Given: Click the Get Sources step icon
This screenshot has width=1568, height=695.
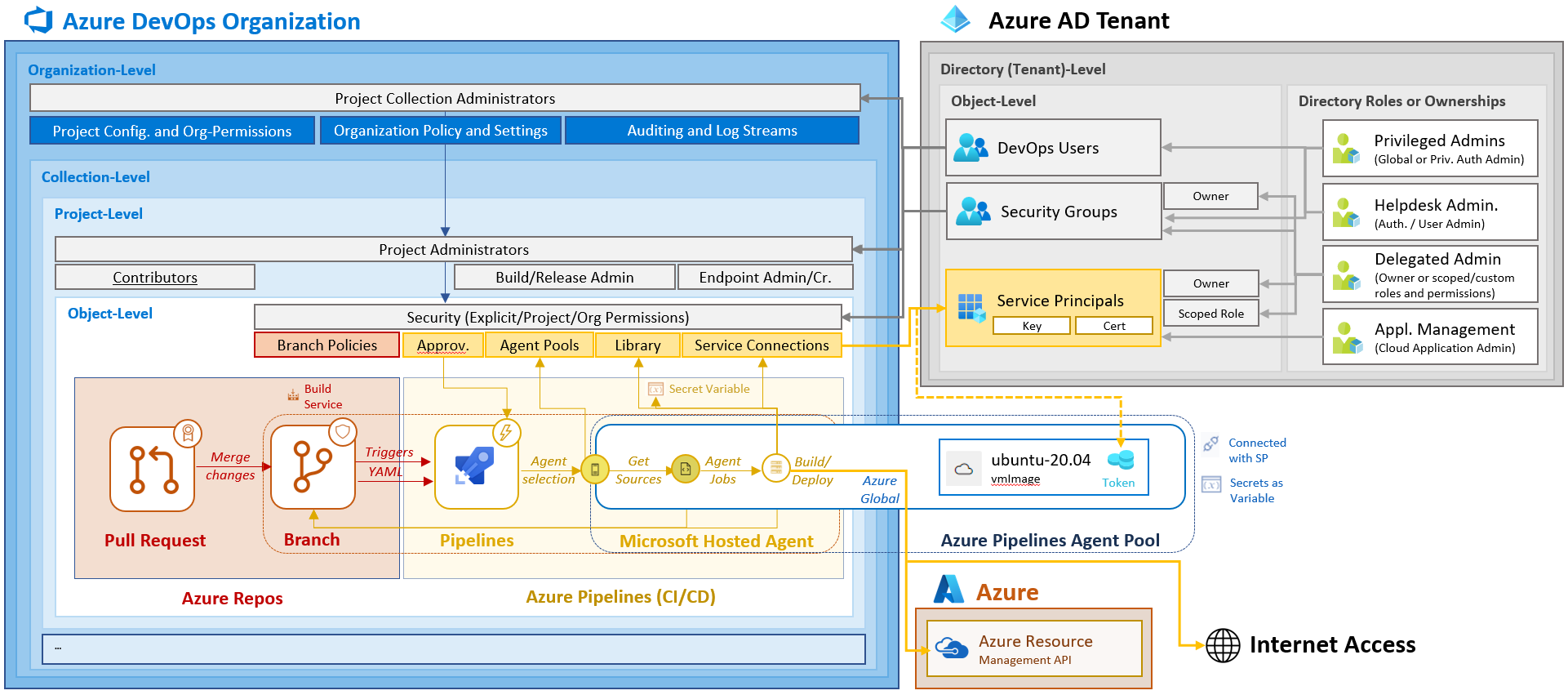Looking at the screenshot, I should click(x=686, y=468).
